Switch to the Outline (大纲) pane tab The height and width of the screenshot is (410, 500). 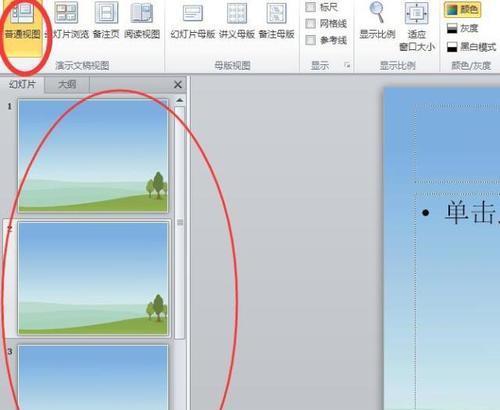[x=67, y=85]
